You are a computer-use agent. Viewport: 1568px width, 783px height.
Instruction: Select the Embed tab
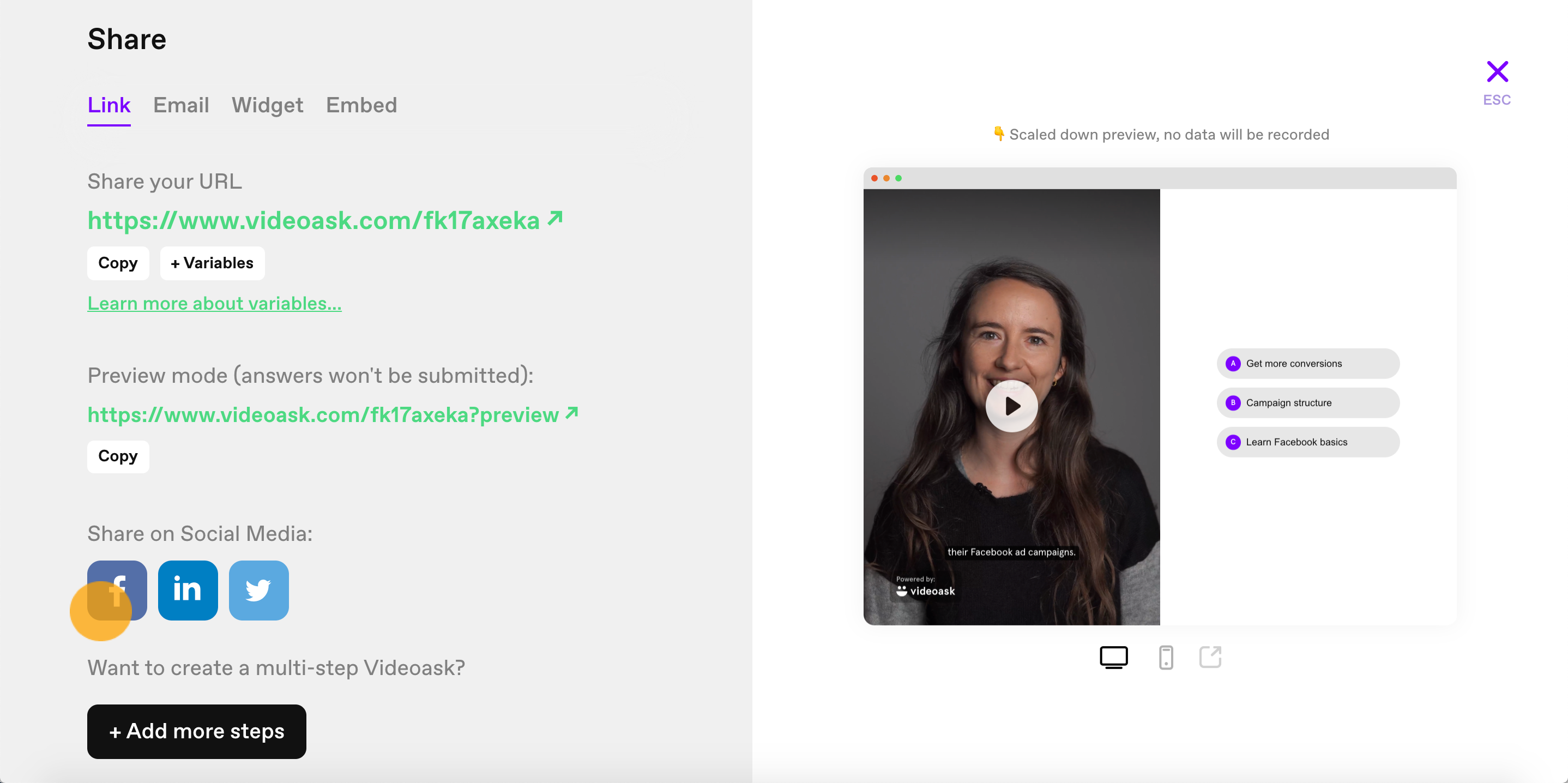point(361,105)
